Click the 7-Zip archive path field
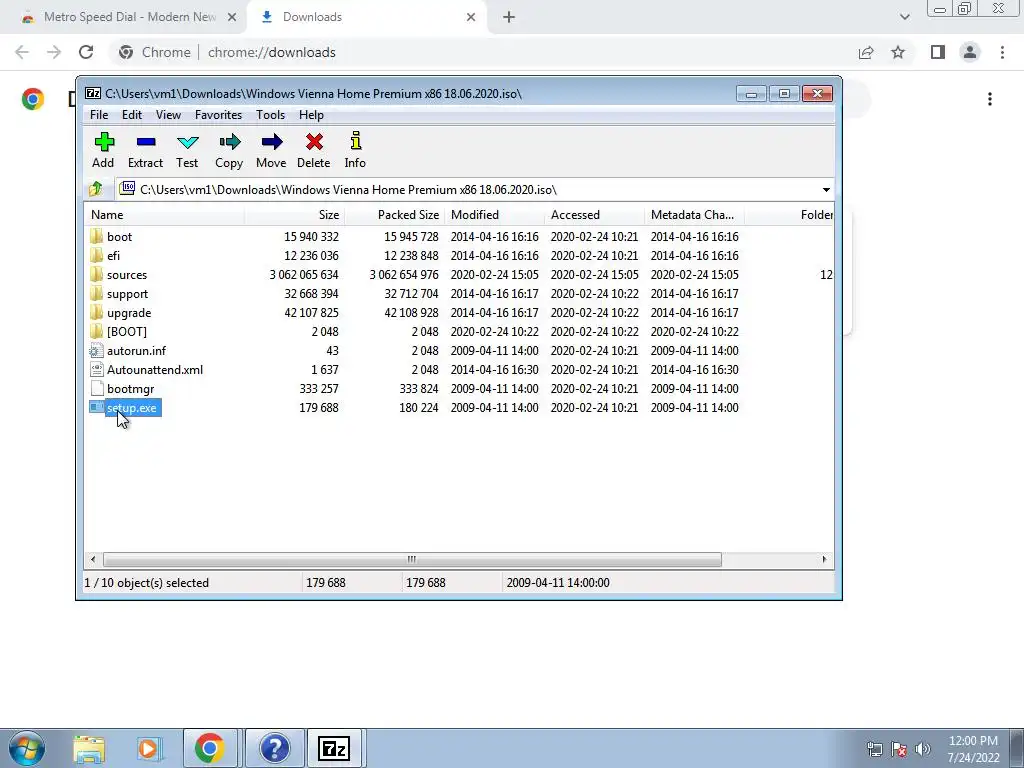The image size is (1024, 768). pos(467,189)
